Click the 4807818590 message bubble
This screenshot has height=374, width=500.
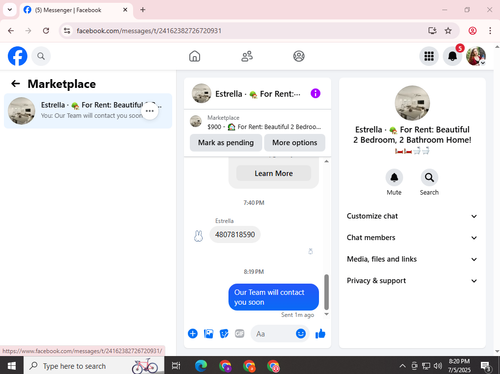[235, 234]
